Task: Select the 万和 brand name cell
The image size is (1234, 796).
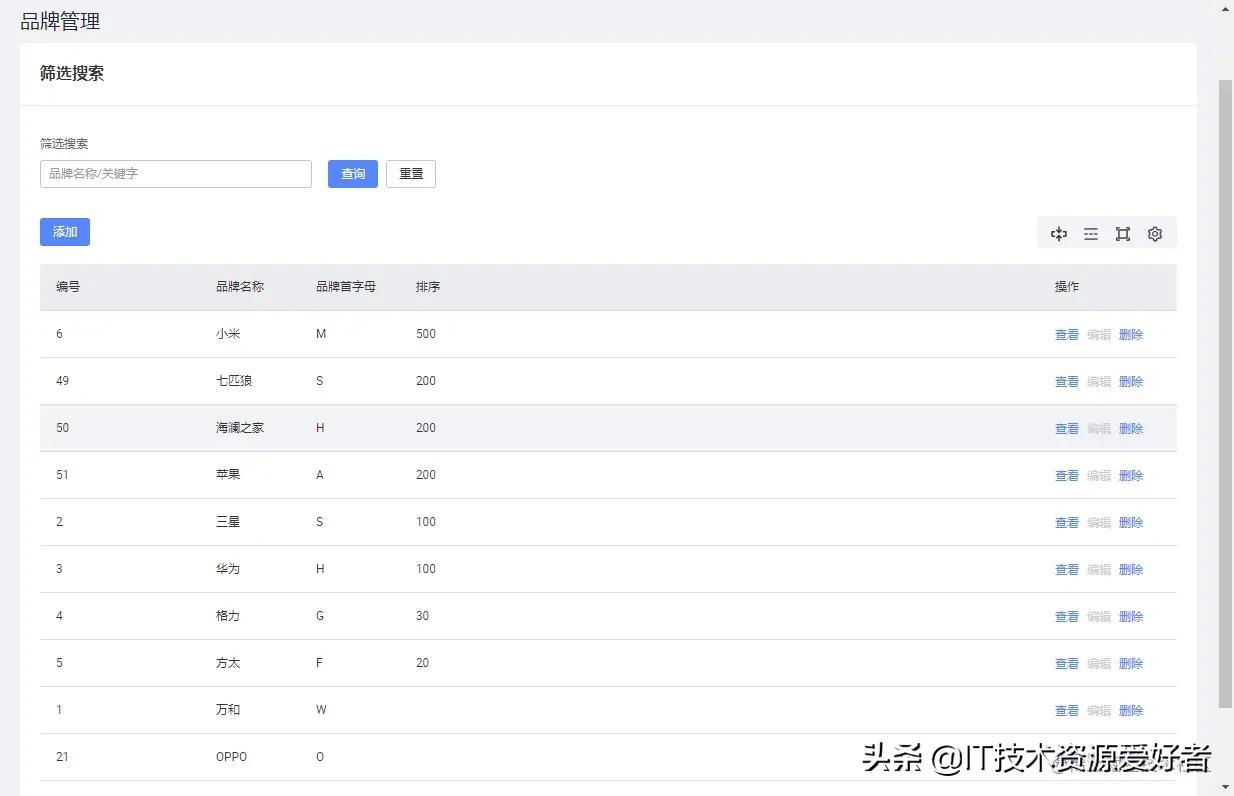Action: click(228, 710)
